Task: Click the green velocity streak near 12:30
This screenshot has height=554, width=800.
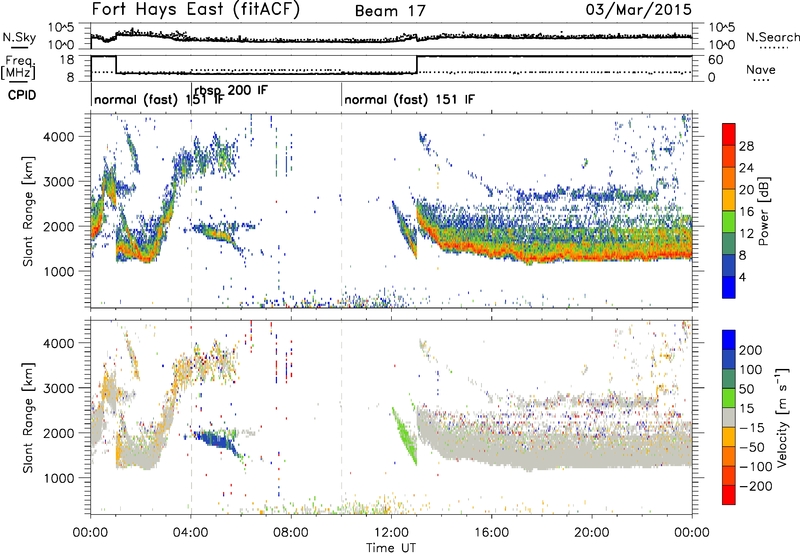Action: 404,435
